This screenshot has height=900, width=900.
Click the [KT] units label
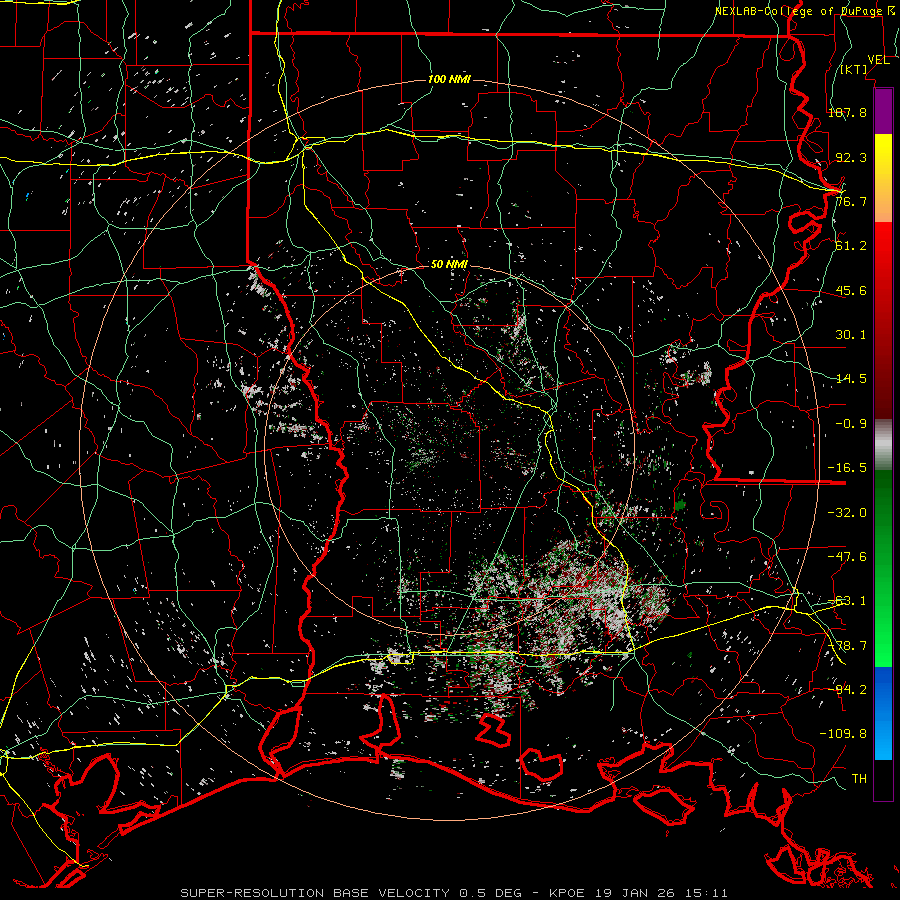coord(854,70)
